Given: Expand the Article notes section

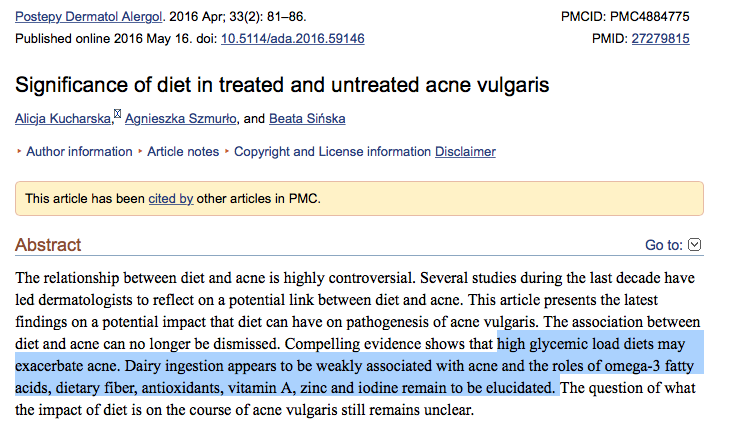Looking at the screenshot, I should (183, 152).
